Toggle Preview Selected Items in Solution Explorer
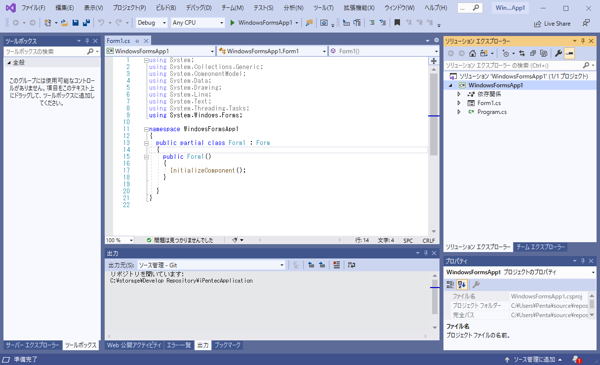 point(569,54)
